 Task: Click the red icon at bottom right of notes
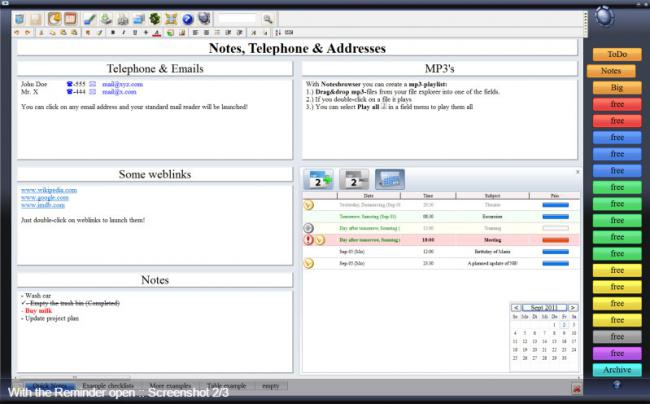(576, 388)
